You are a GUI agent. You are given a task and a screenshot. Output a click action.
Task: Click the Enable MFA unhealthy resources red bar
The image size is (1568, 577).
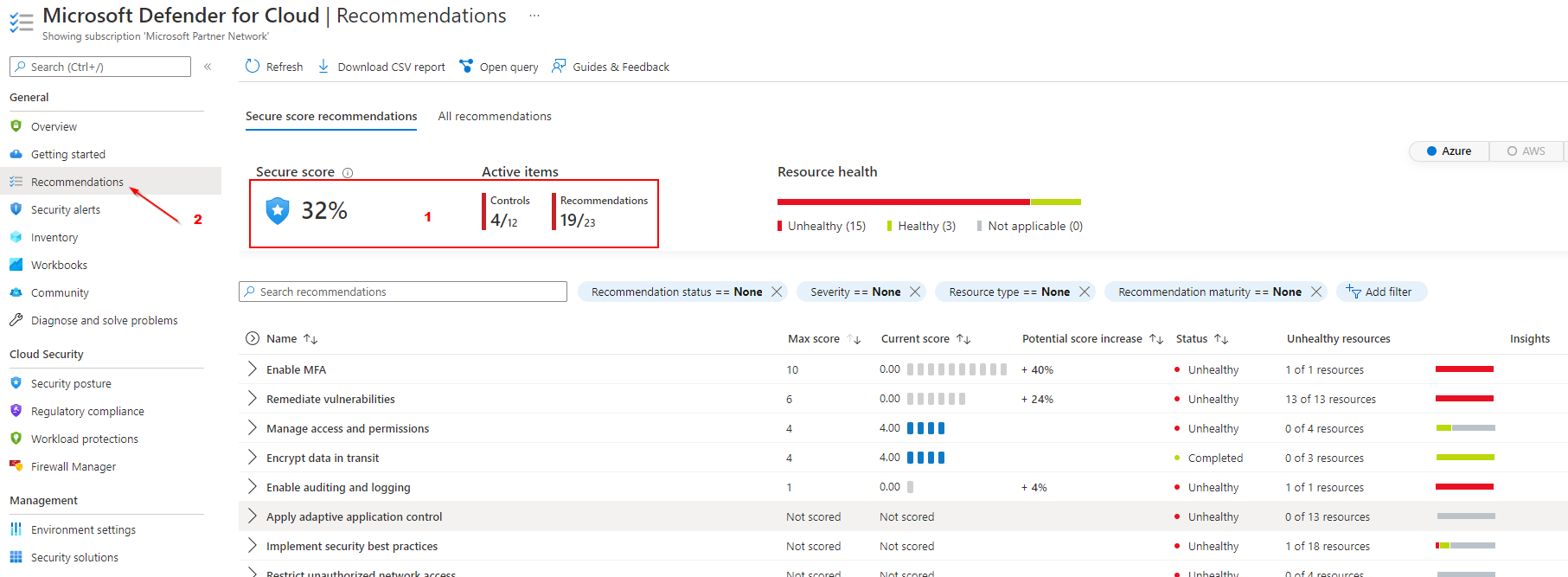click(1464, 369)
